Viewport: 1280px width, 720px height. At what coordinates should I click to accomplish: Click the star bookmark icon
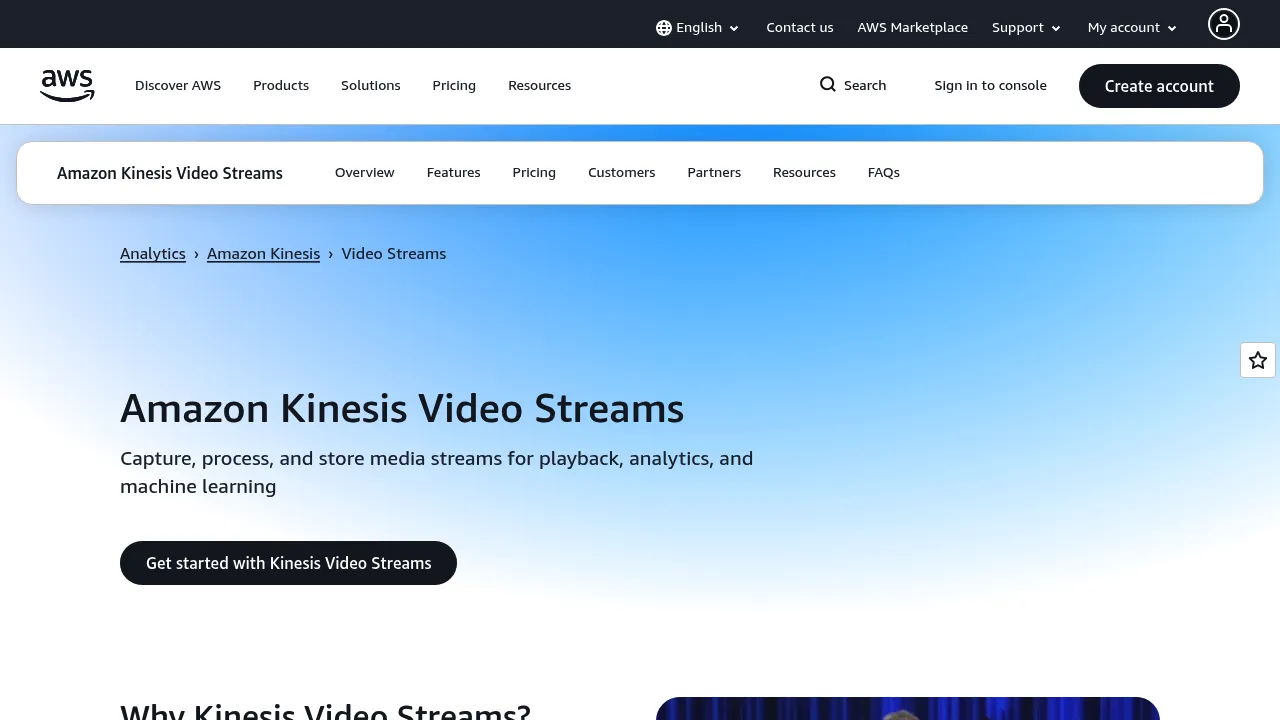click(1258, 360)
